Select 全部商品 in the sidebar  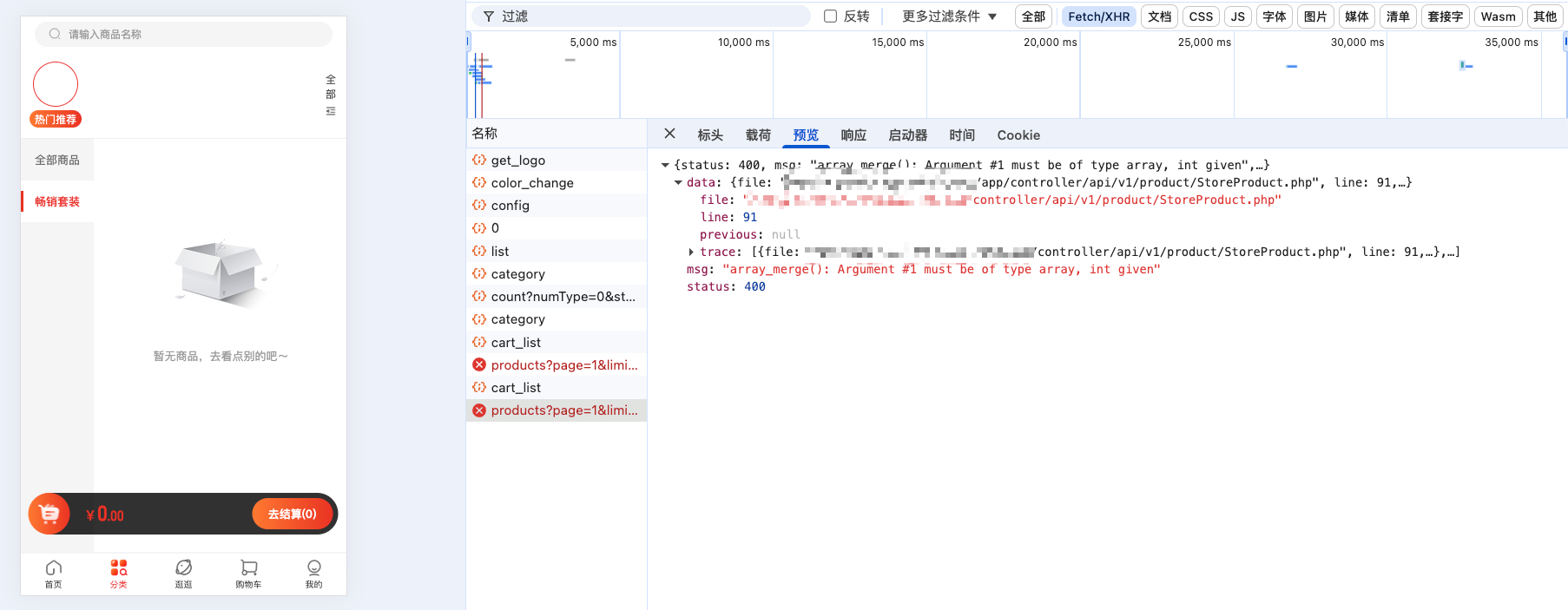57,161
